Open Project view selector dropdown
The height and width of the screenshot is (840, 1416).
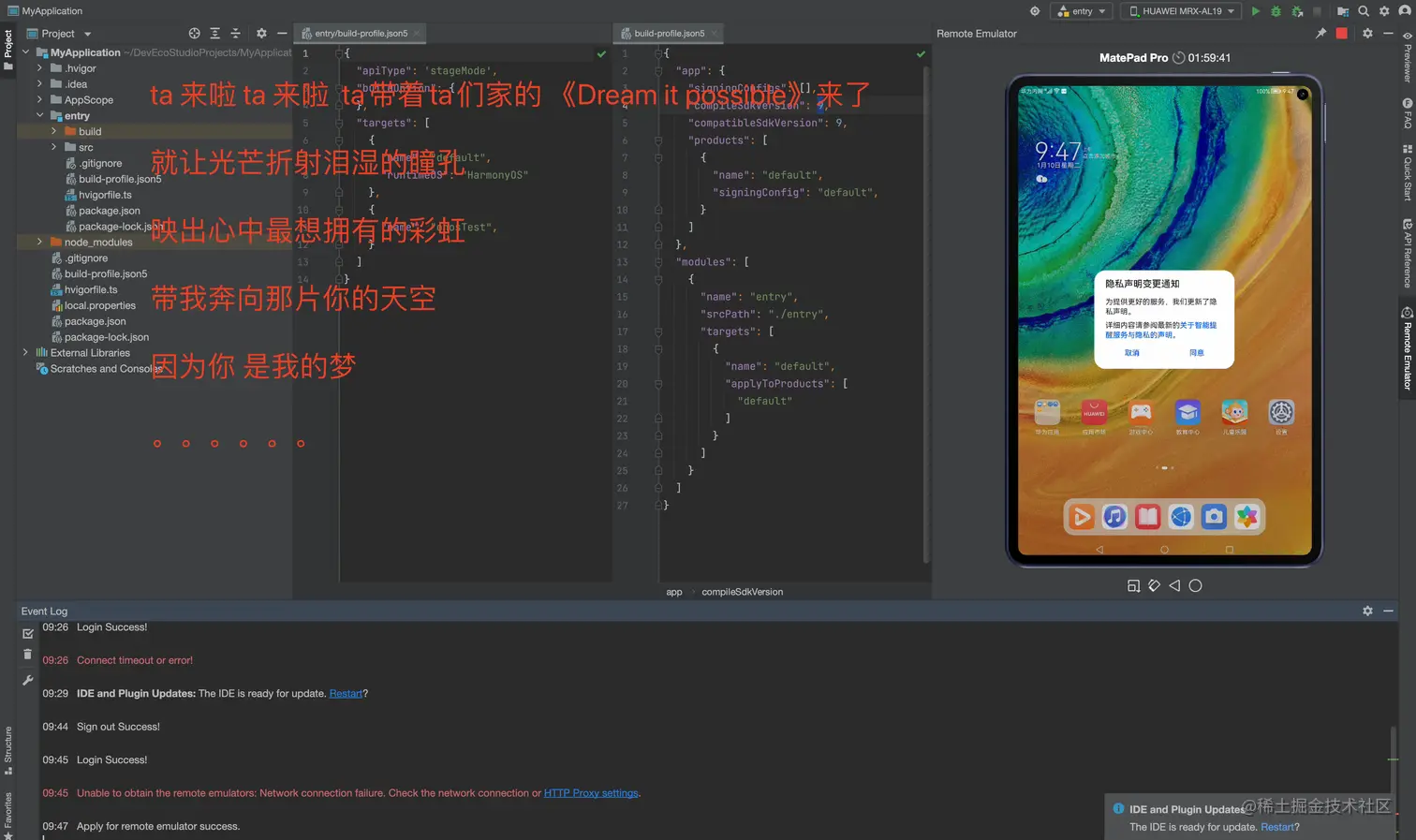click(x=60, y=34)
